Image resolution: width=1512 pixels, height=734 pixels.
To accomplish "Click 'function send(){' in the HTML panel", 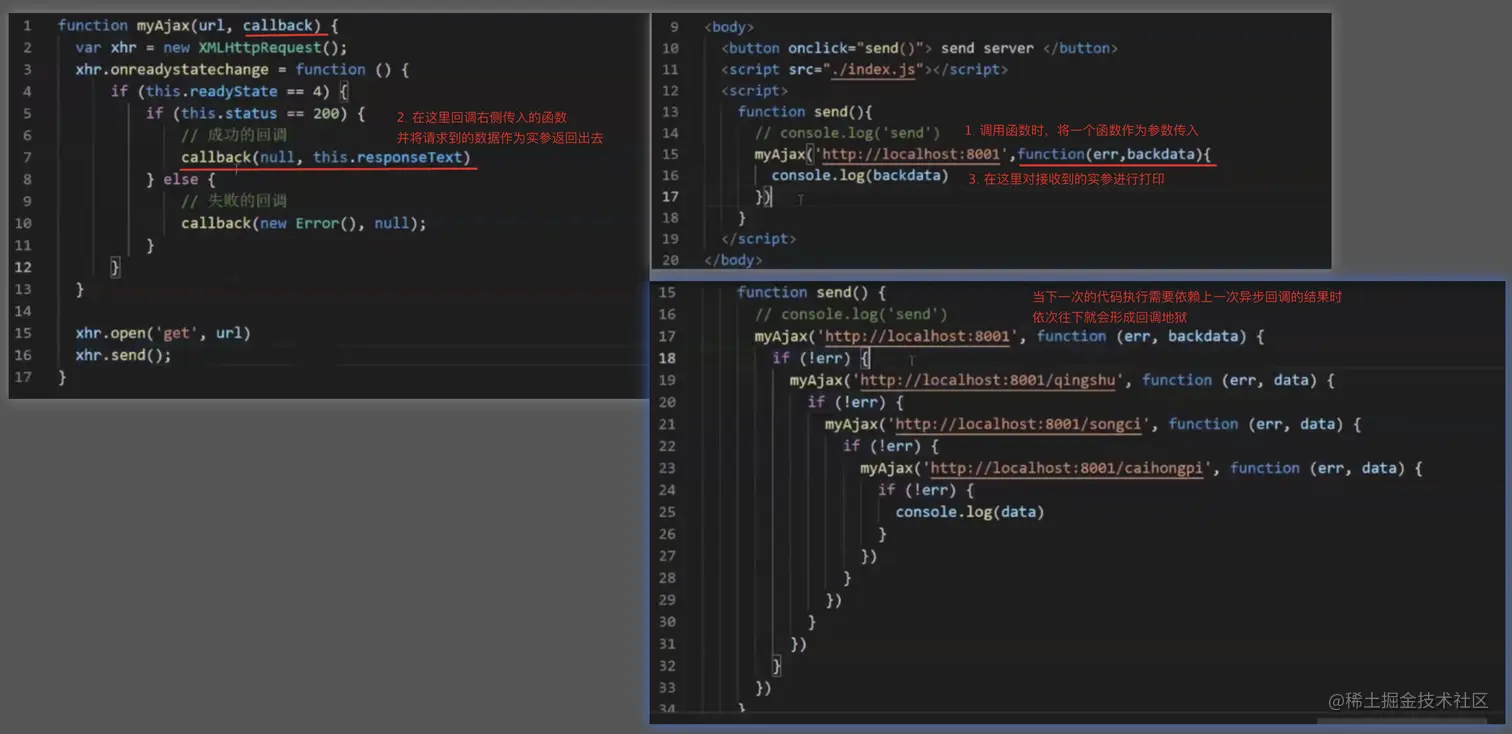I will (805, 112).
